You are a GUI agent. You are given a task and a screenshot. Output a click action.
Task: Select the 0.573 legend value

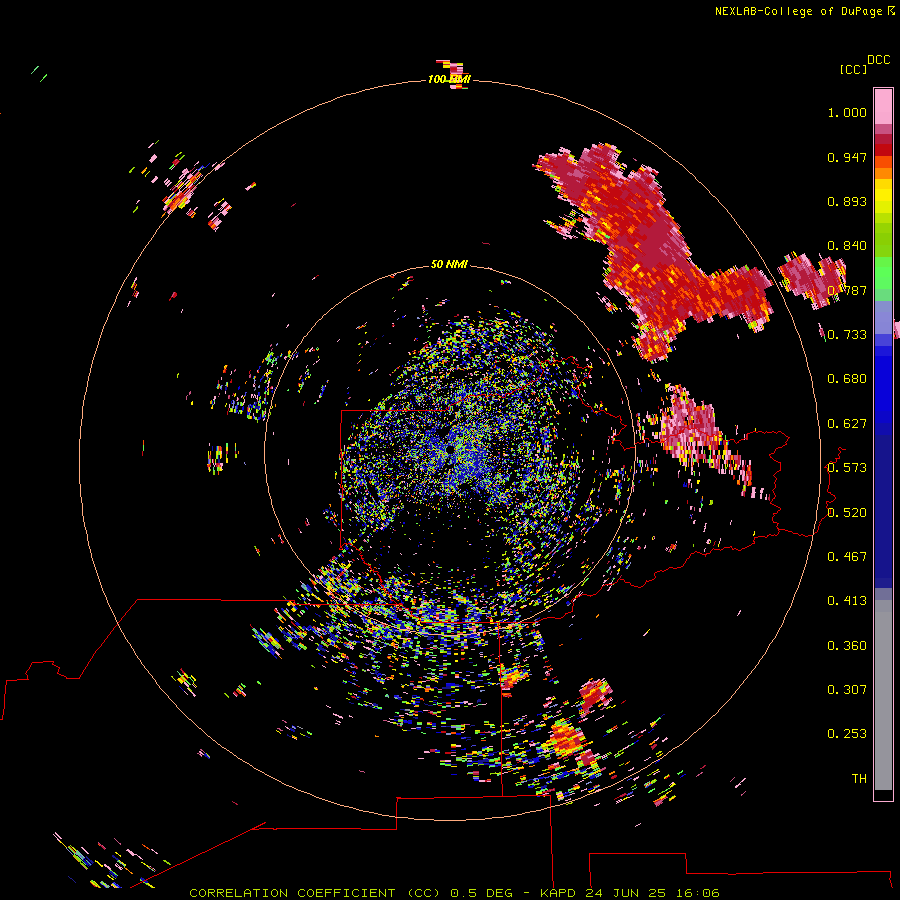847,468
